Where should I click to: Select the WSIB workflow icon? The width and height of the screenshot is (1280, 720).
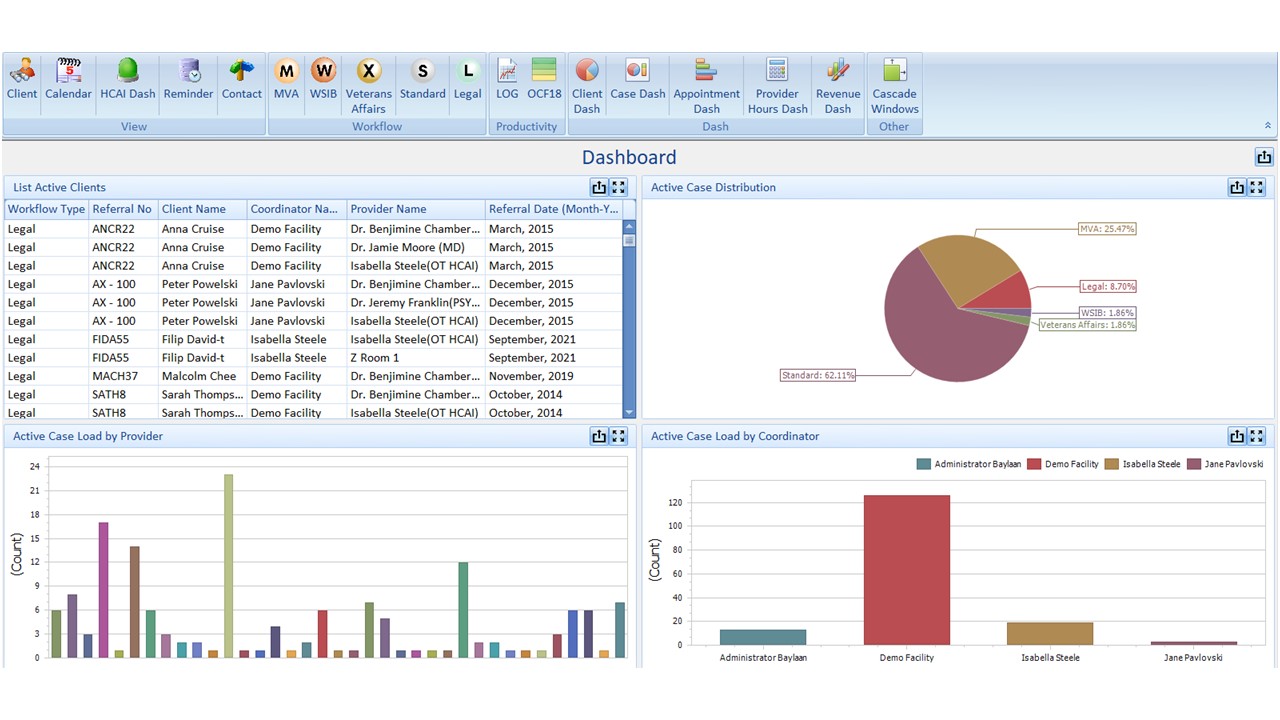pos(323,80)
